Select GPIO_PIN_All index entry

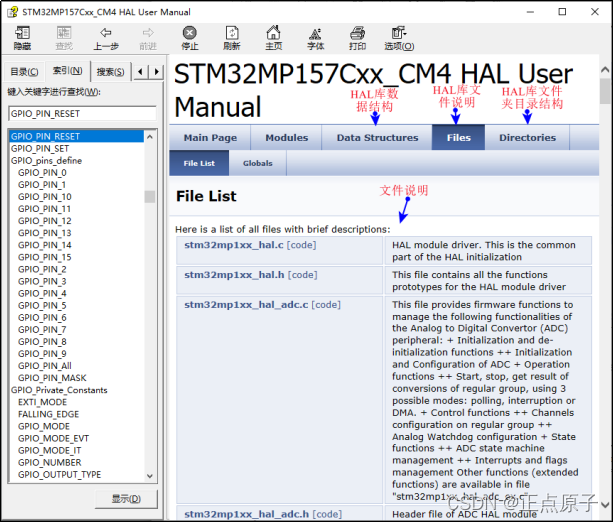(x=45, y=366)
